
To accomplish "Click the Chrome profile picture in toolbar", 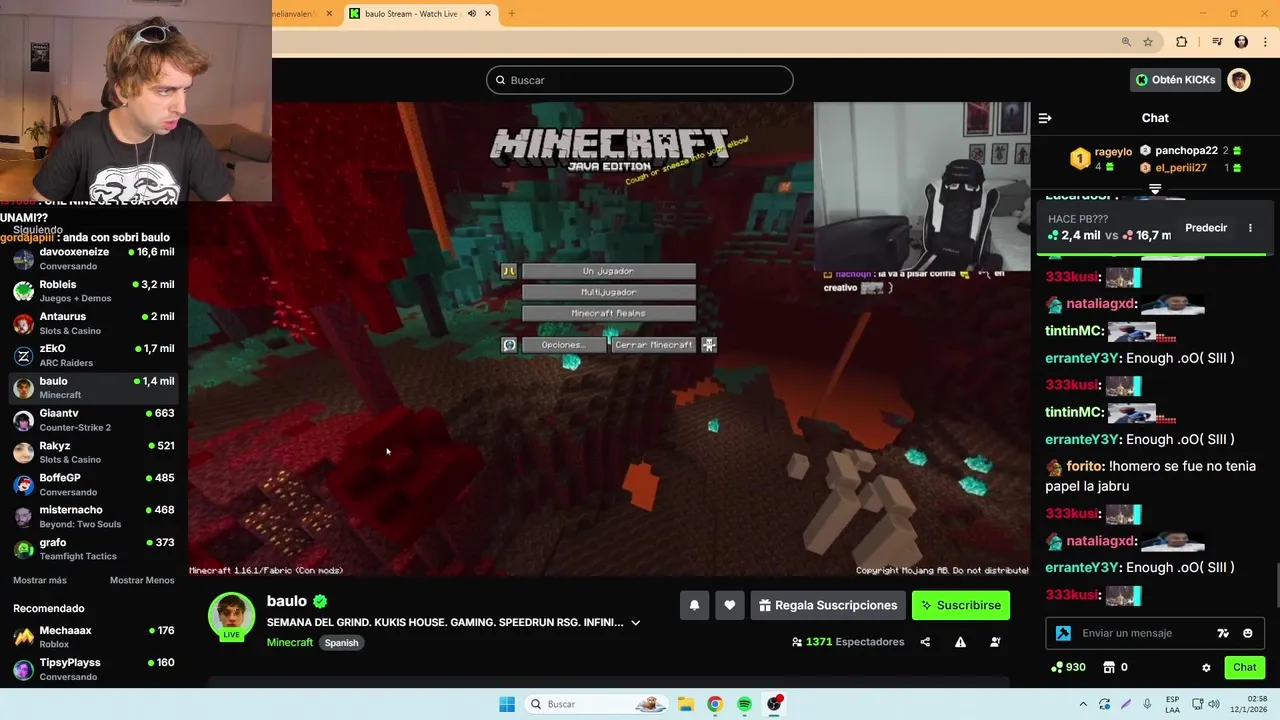I will 1241,42.
